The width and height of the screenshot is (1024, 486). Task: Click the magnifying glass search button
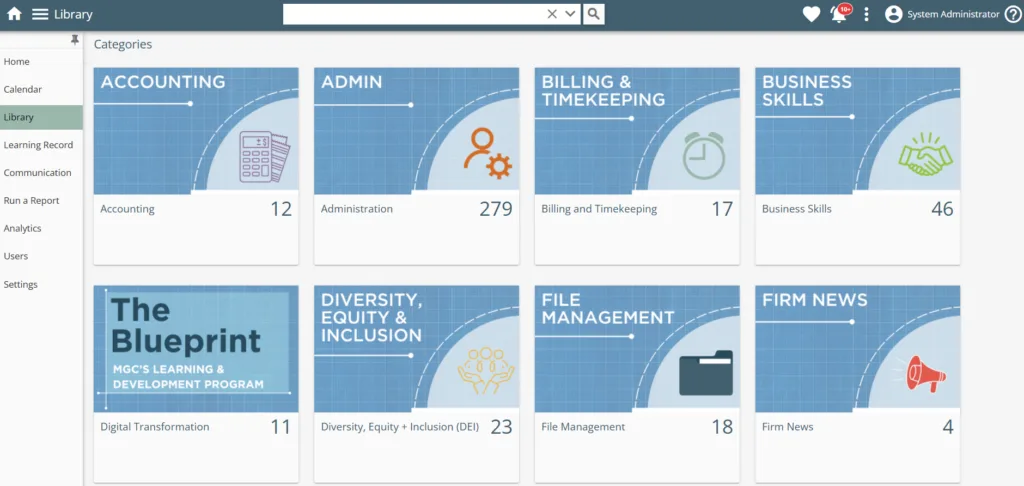[594, 14]
